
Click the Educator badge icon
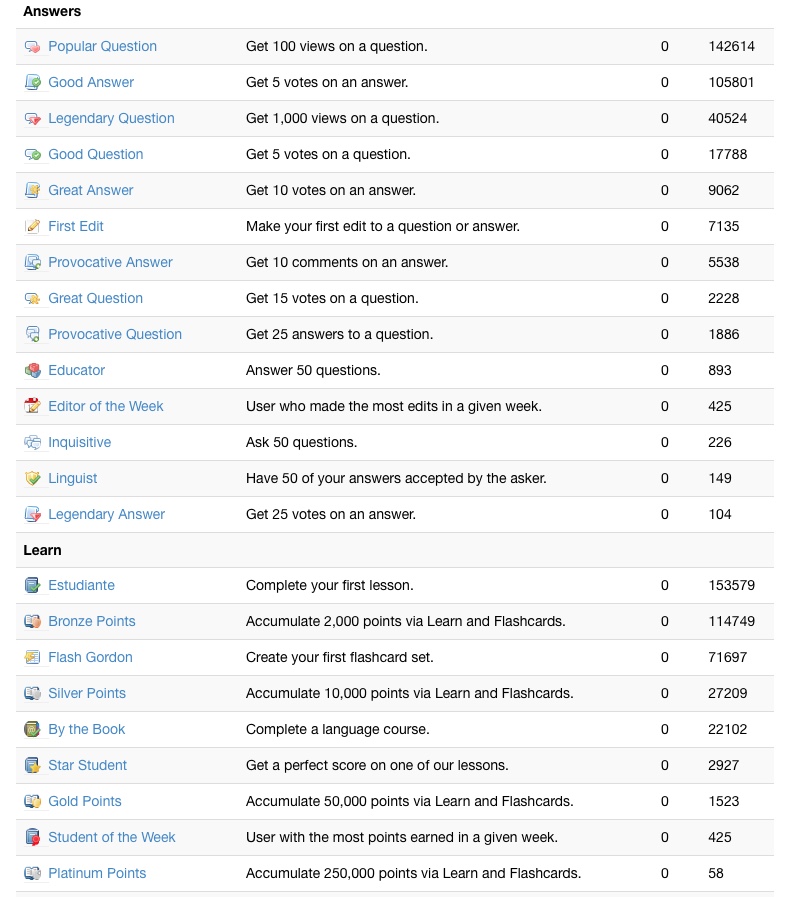coord(32,371)
